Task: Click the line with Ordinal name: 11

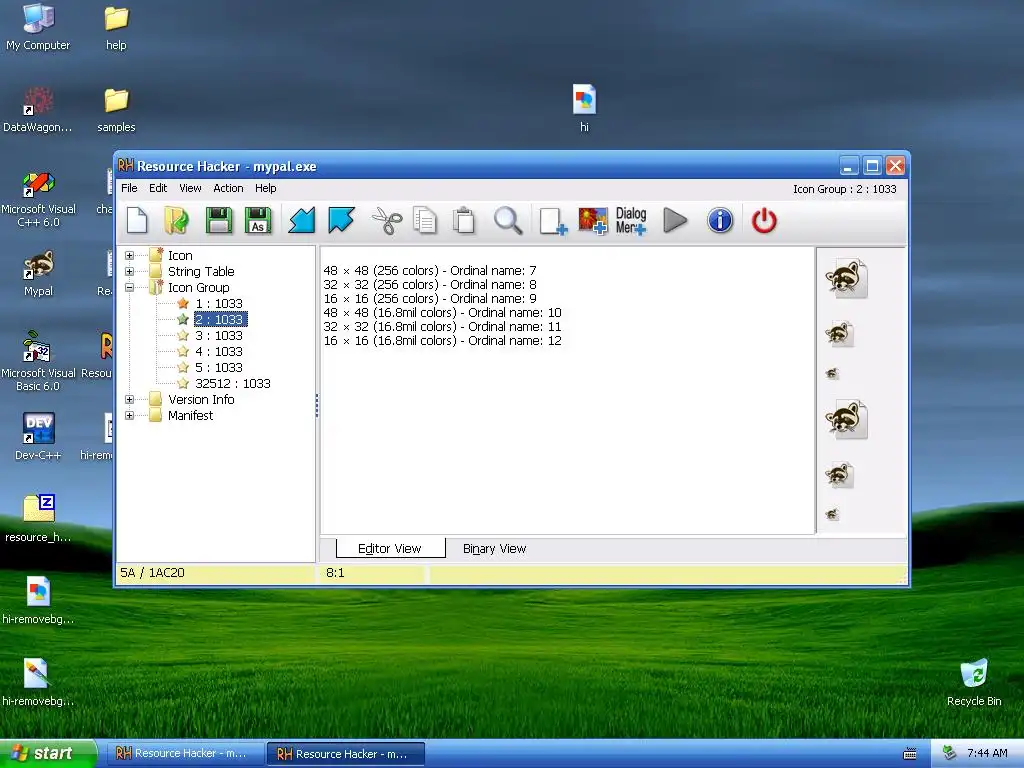Action: pyautogui.click(x=442, y=327)
